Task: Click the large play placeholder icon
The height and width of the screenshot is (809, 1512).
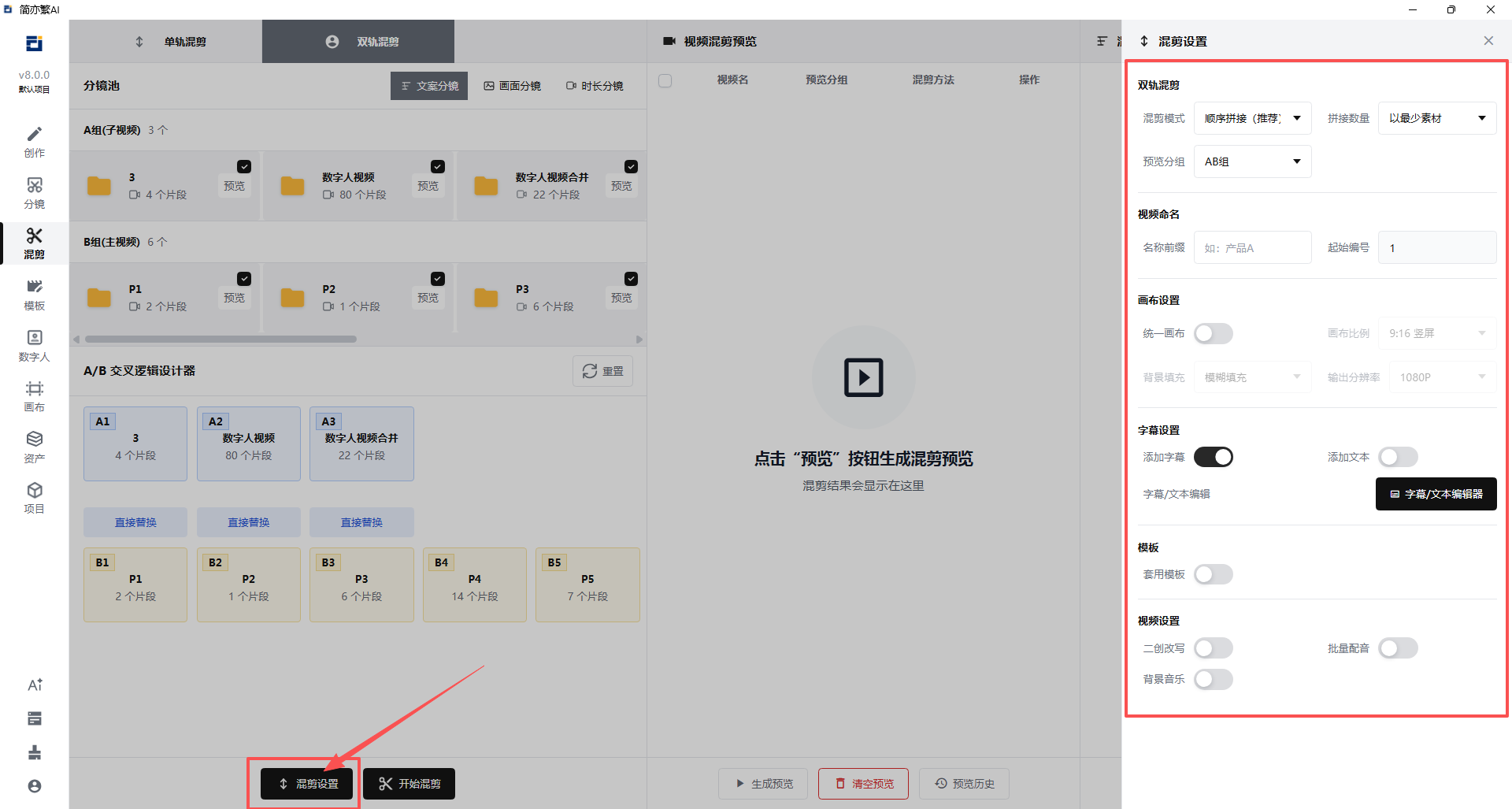Action: 864,377
